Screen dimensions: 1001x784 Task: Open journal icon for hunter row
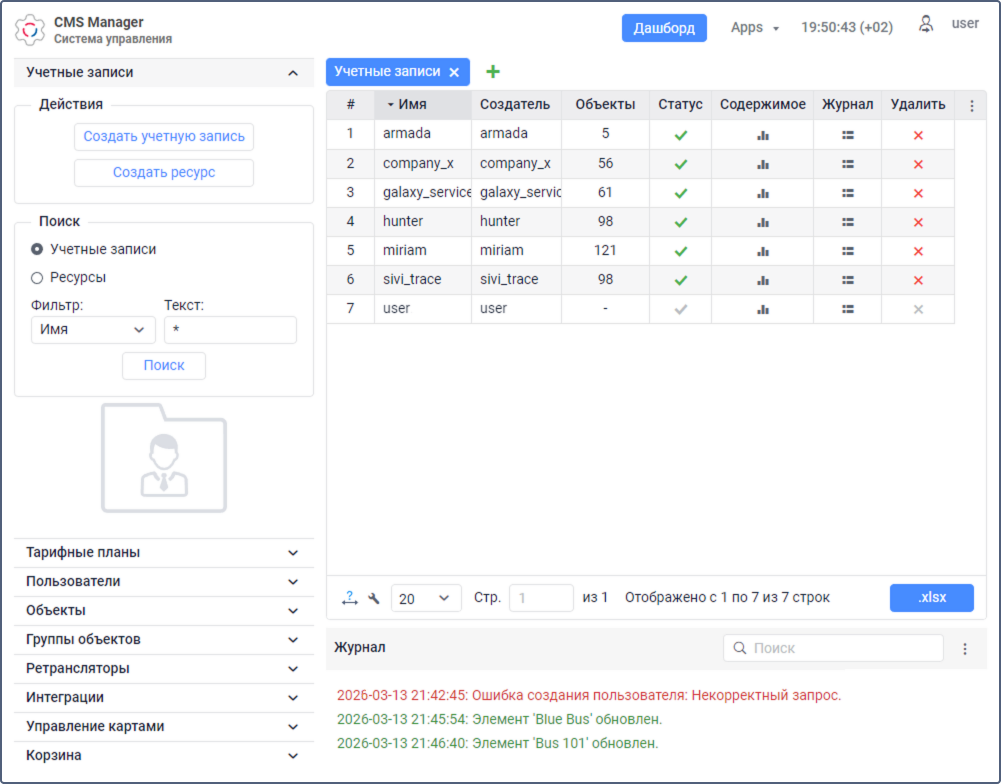[x=847, y=222]
